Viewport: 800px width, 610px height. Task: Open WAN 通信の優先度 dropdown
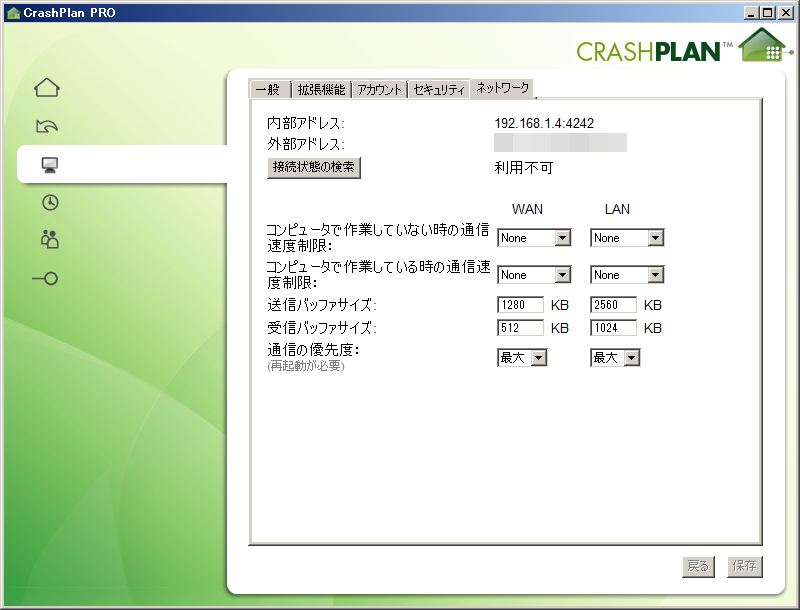(x=522, y=358)
